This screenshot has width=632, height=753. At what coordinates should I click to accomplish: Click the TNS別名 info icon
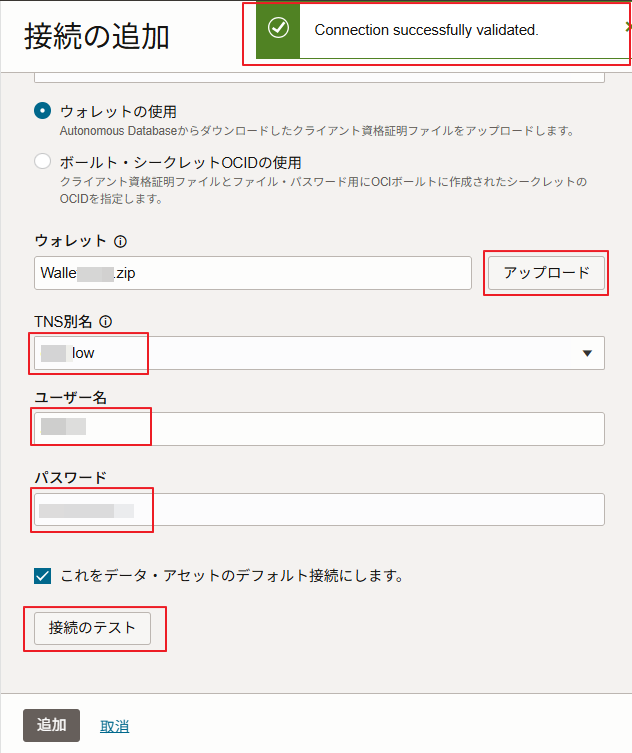point(106,322)
